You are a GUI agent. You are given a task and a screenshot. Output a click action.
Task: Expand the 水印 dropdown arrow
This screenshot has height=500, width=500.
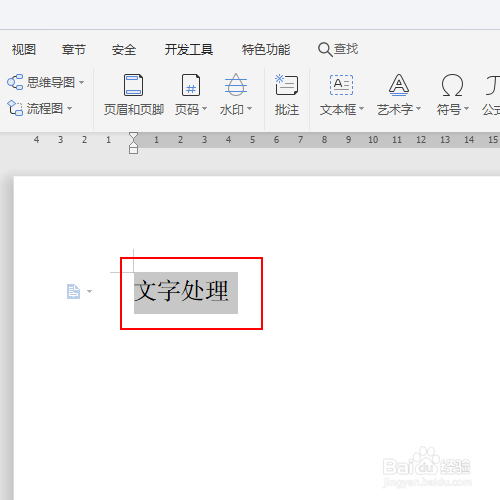249,109
